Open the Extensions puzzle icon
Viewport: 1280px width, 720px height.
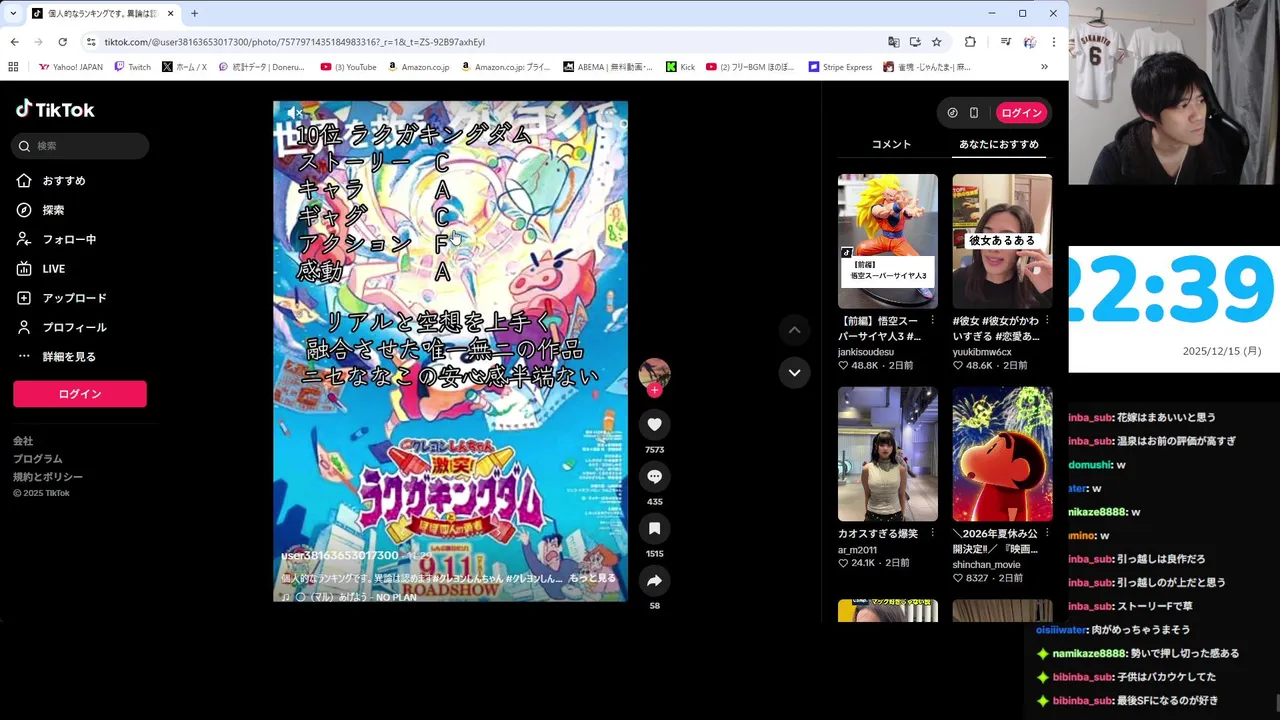point(970,42)
